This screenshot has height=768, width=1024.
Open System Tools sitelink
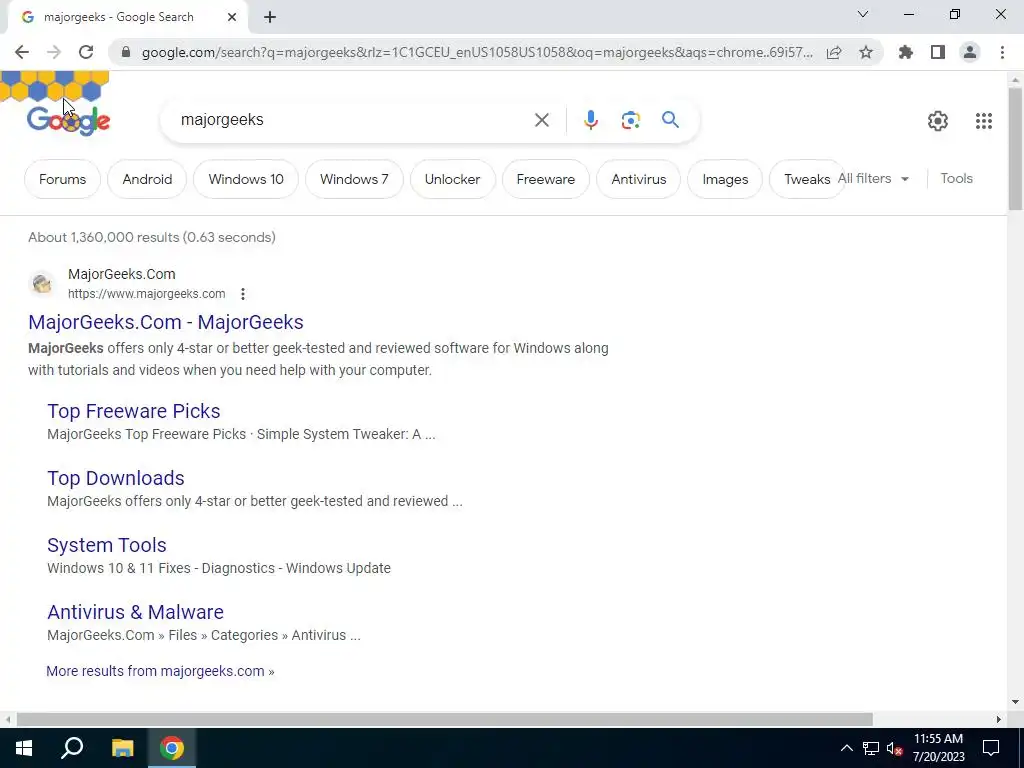coord(106,545)
